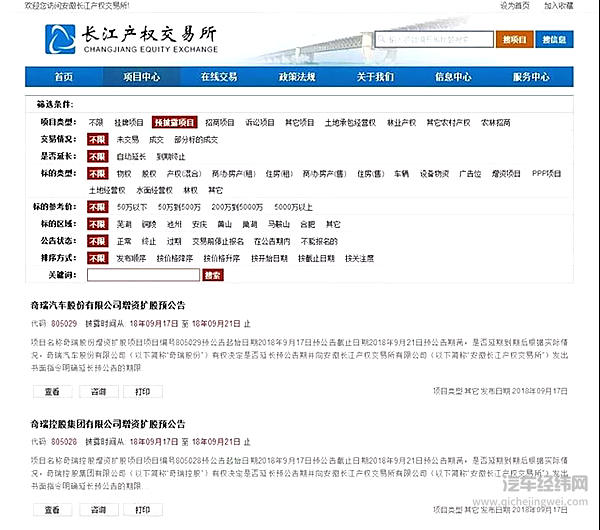Open 奇瑞汽车股份有限公司增资扩股预公告 title

108,305
